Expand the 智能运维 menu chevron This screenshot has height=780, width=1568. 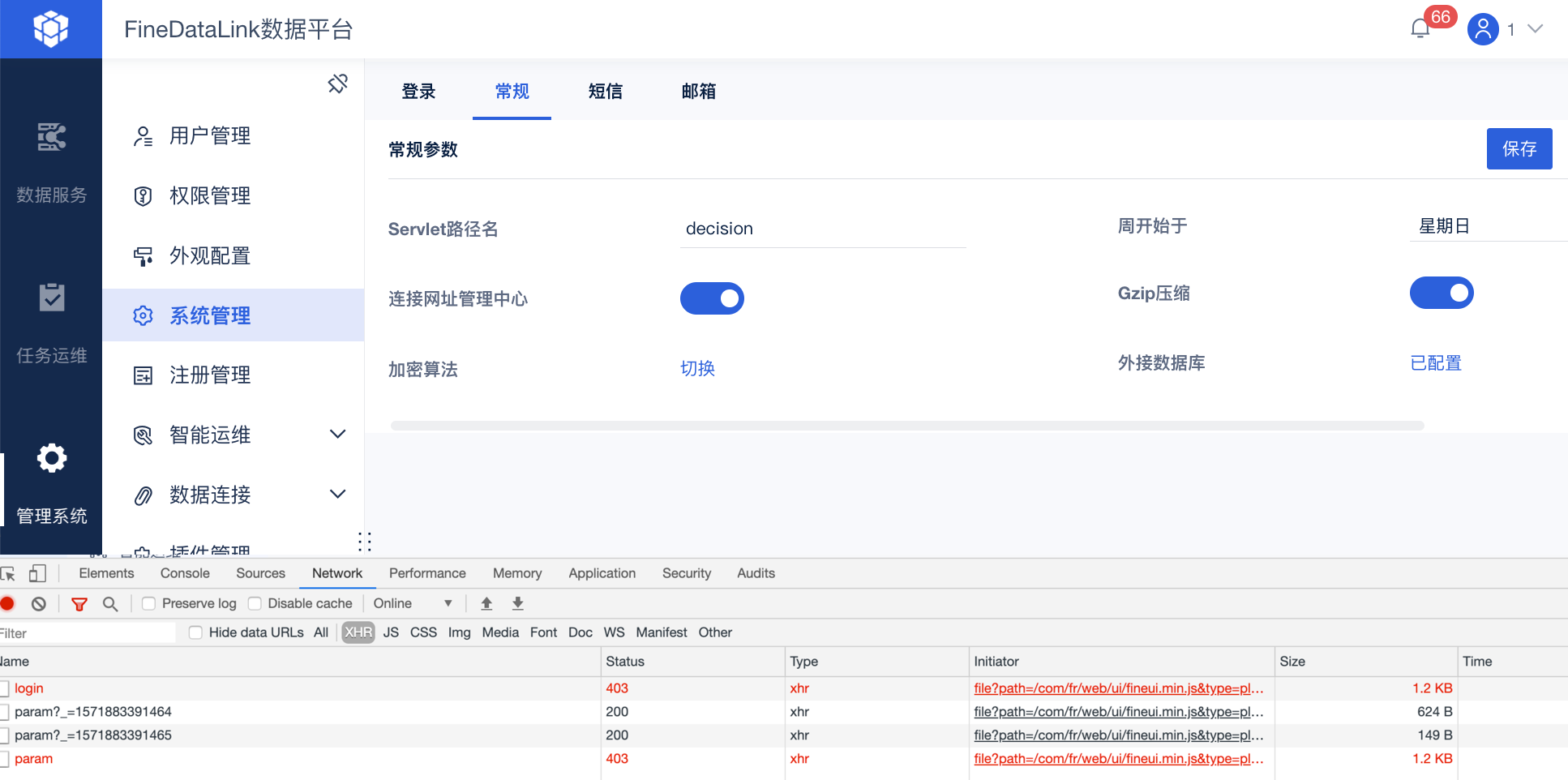tap(338, 435)
